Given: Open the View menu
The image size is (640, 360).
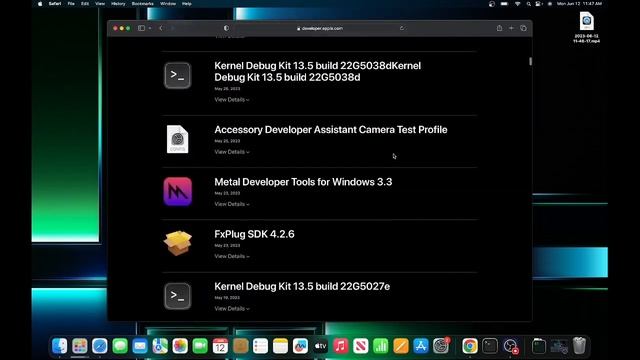Looking at the screenshot, I should [x=100, y=4].
